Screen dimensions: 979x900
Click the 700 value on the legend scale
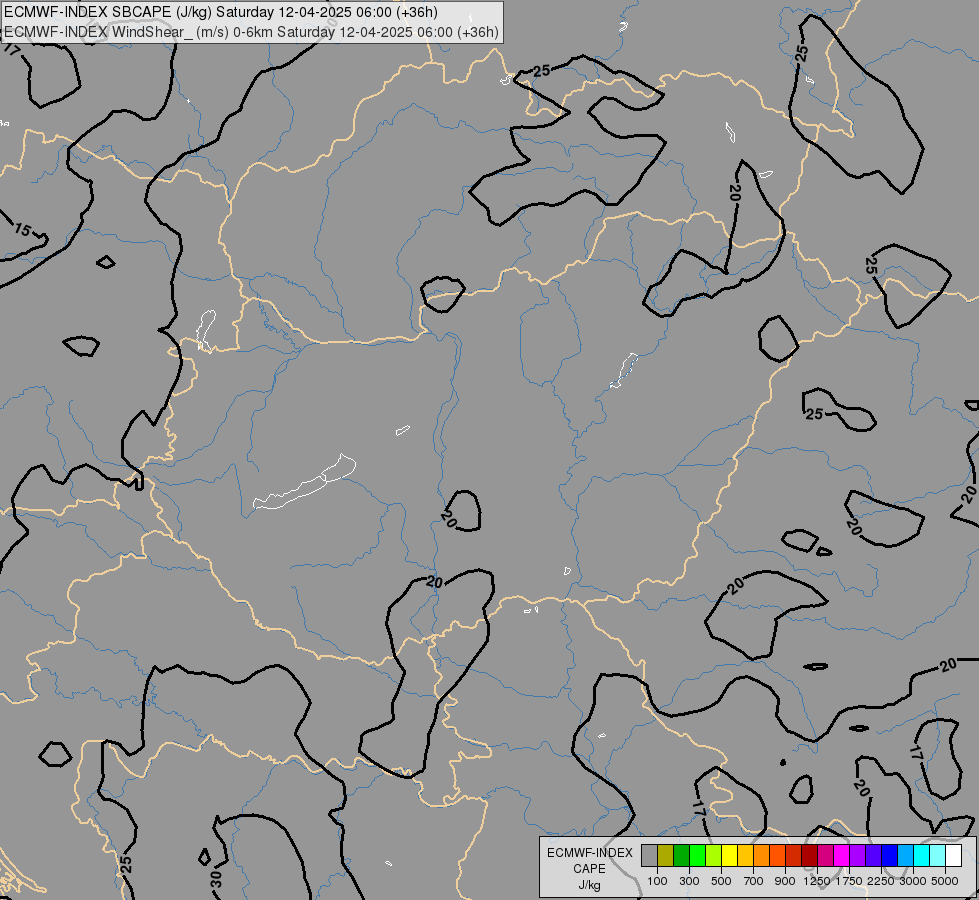click(x=754, y=881)
